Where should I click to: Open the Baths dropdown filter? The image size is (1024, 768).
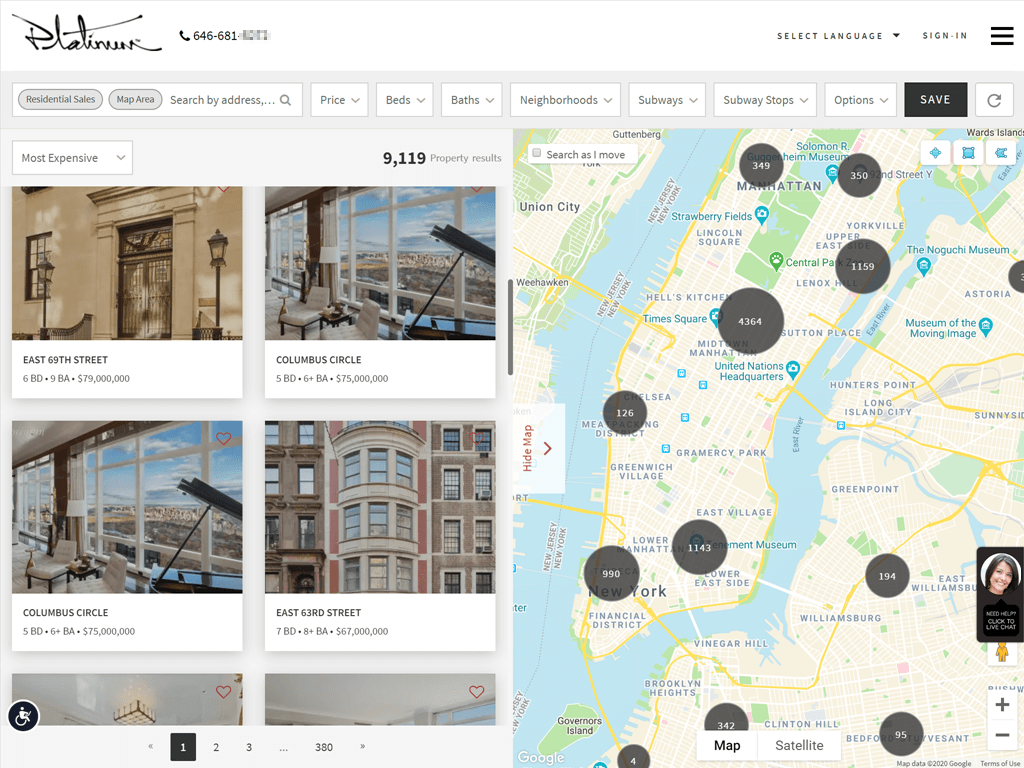[x=472, y=100]
